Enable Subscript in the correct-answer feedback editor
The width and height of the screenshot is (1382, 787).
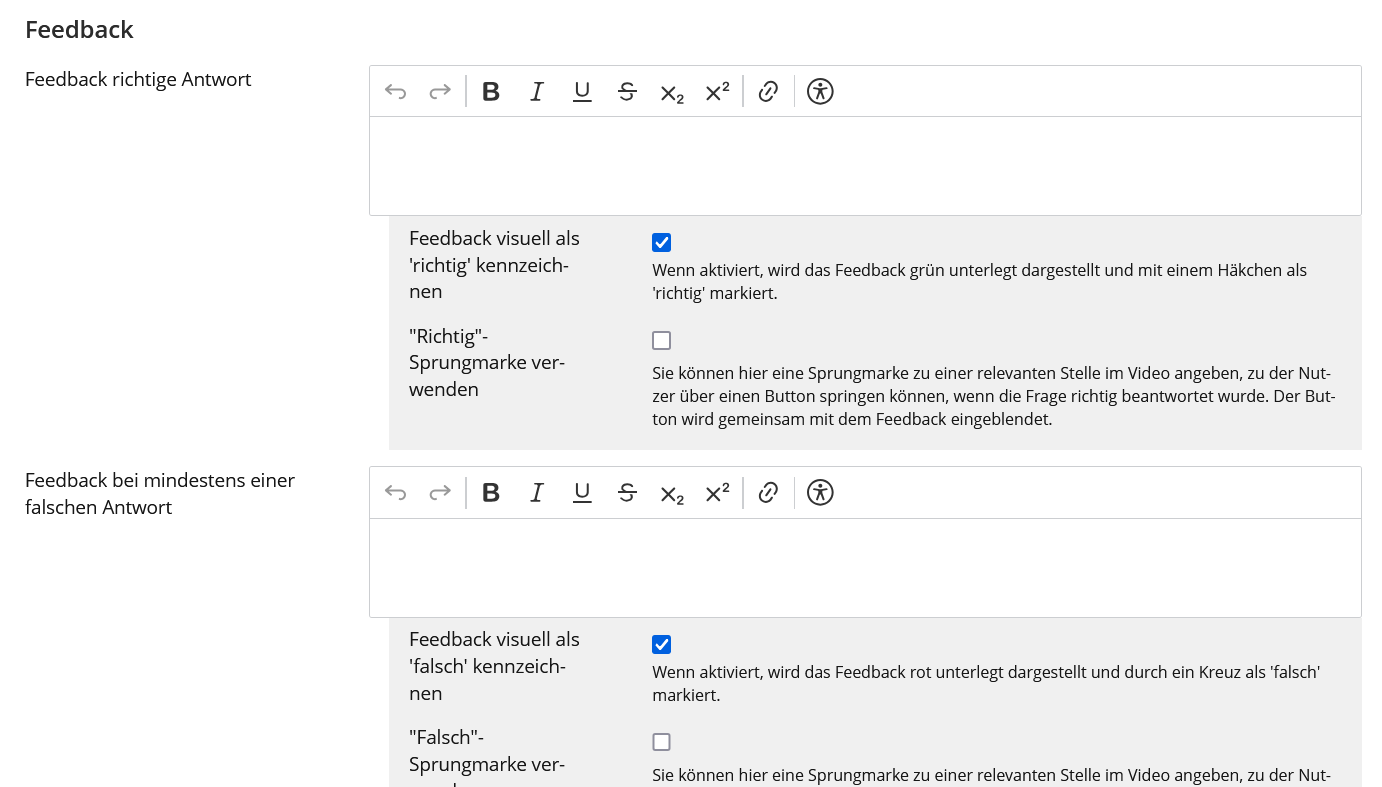coord(672,93)
